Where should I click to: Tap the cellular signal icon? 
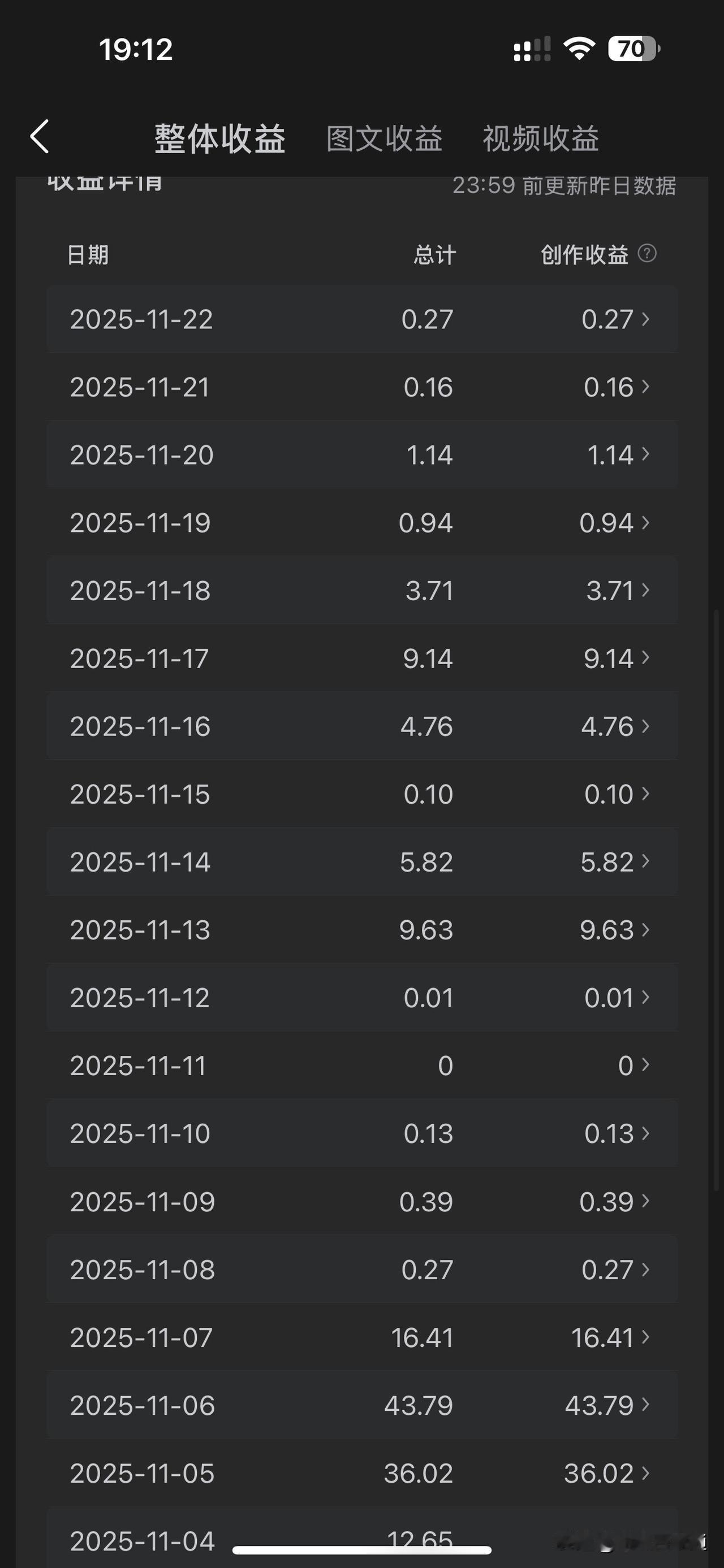coord(532,49)
